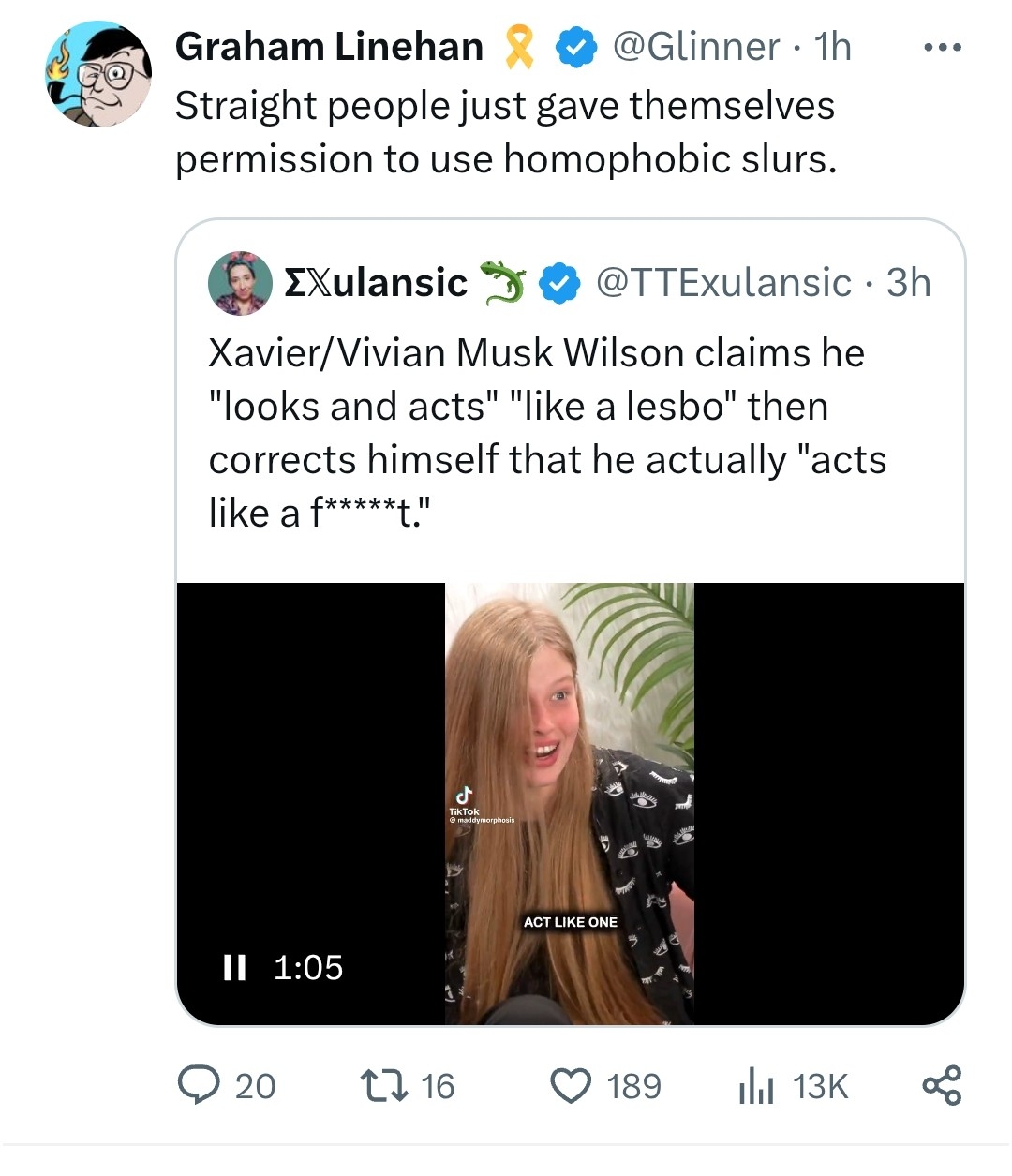1012x1176 pixels.
Task: Click the 1h timestamp of the tweet
Action: pyautogui.click(x=833, y=47)
